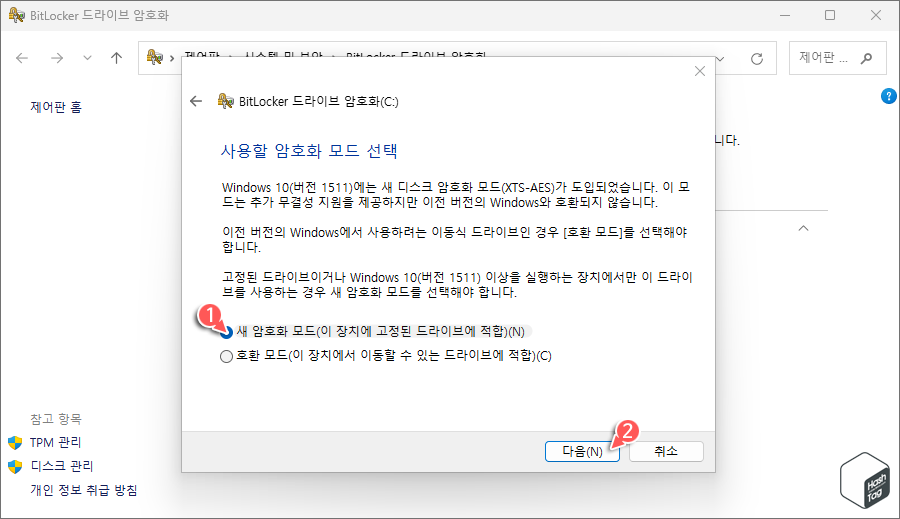Viewport: 900px width, 519px height.
Task: Select new encryption mode radio button
Action: 227,332
